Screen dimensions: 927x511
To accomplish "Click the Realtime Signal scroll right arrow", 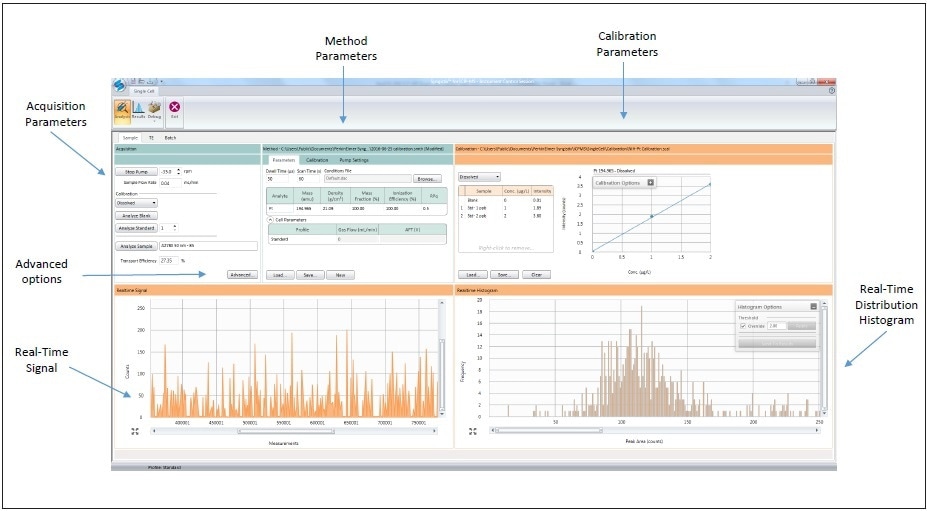I will tap(437, 431).
